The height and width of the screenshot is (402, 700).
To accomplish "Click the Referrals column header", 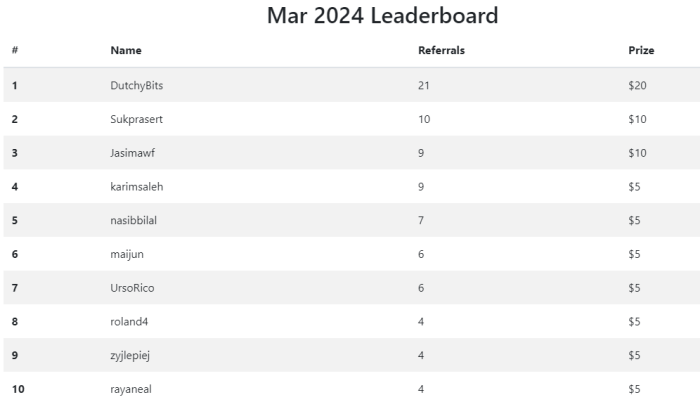I will (x=441, y=50).
